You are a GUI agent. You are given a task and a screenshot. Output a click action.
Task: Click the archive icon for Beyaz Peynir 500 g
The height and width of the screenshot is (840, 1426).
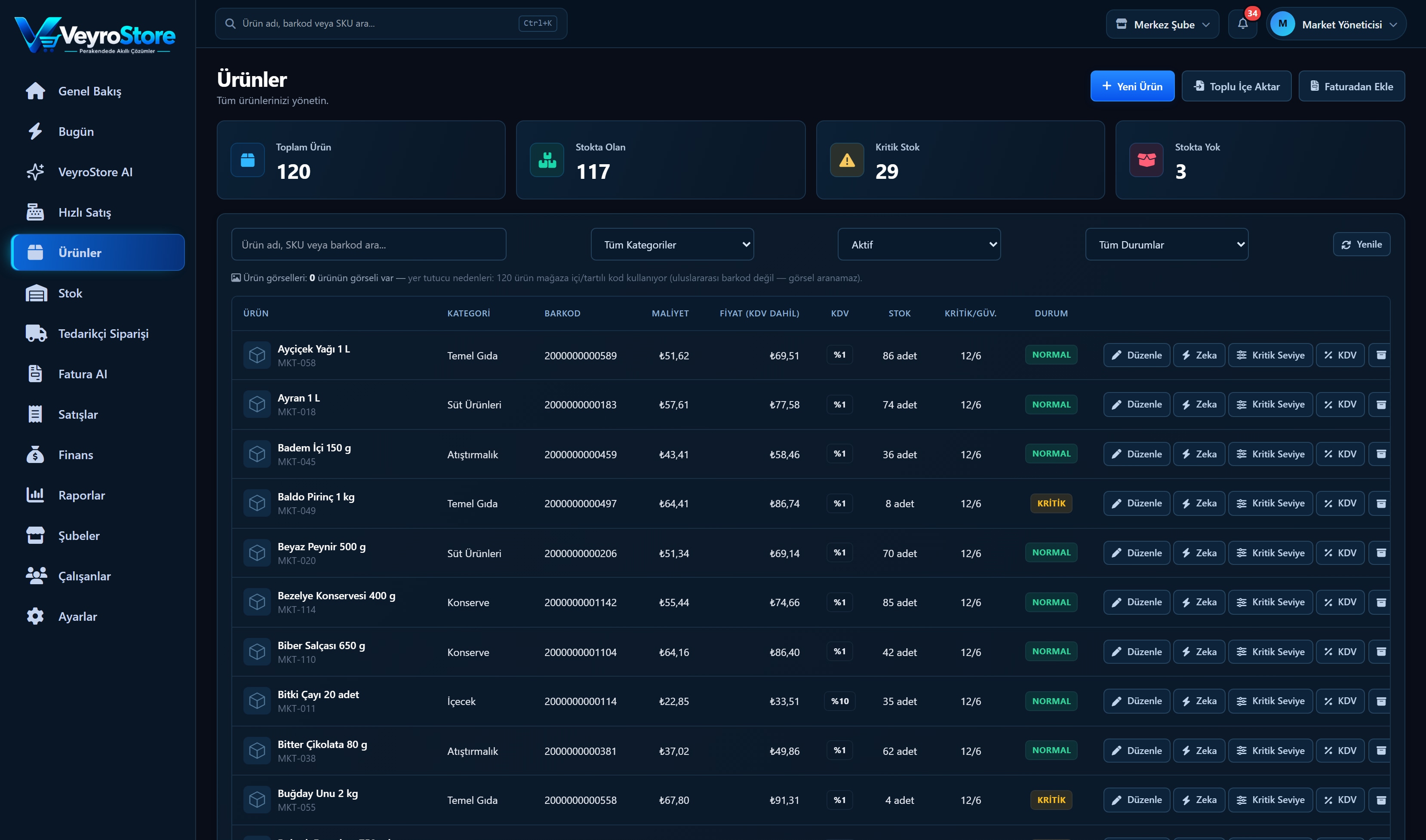1381,552
